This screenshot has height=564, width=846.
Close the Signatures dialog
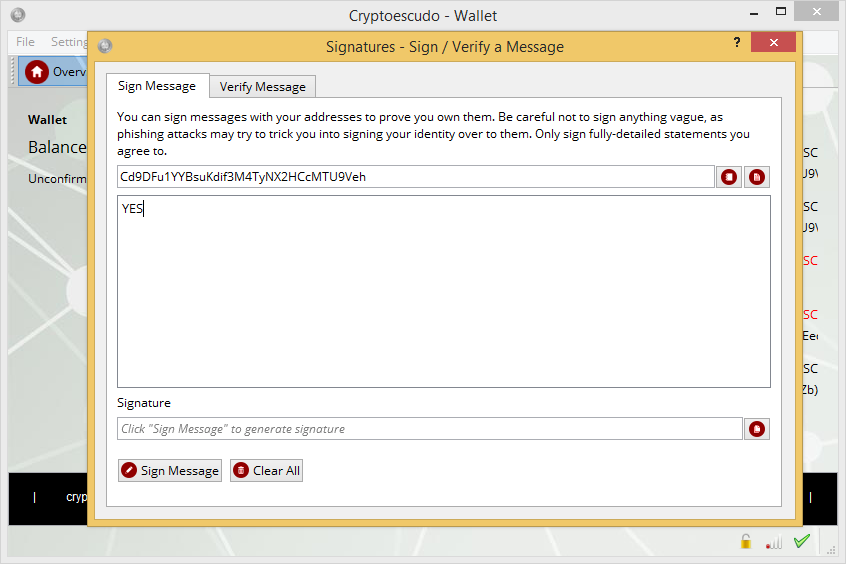point(773,42)
